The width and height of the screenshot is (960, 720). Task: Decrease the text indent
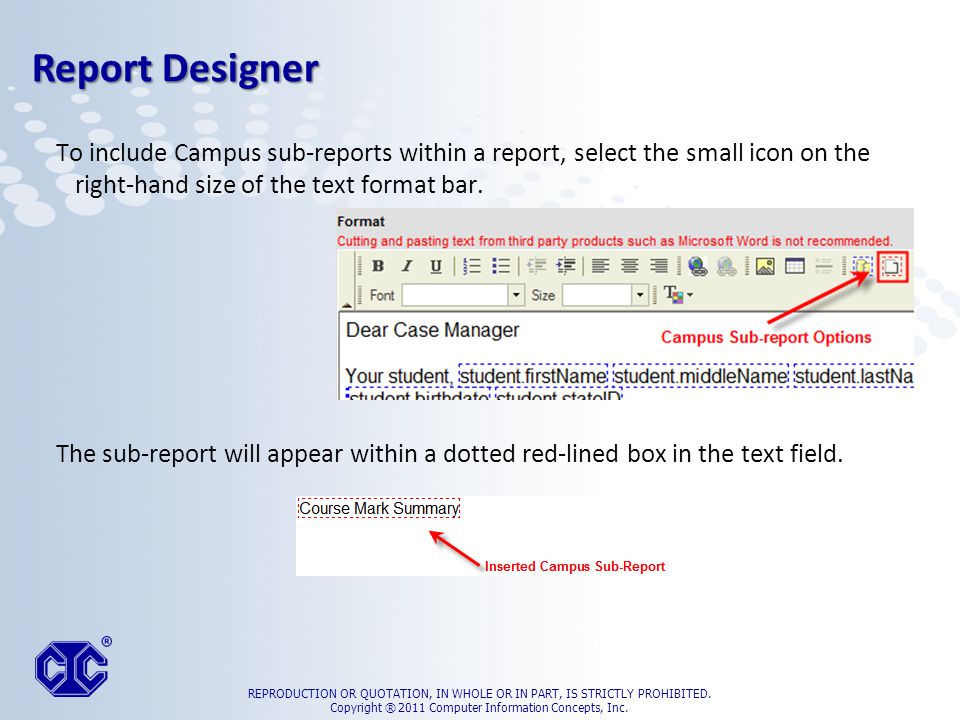point(536,266)
